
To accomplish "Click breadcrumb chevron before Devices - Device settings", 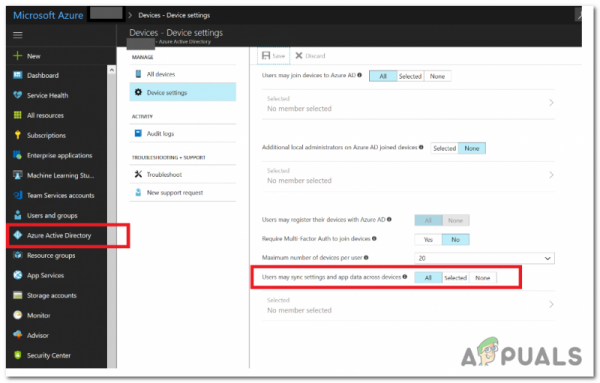I will click(130, 15).
